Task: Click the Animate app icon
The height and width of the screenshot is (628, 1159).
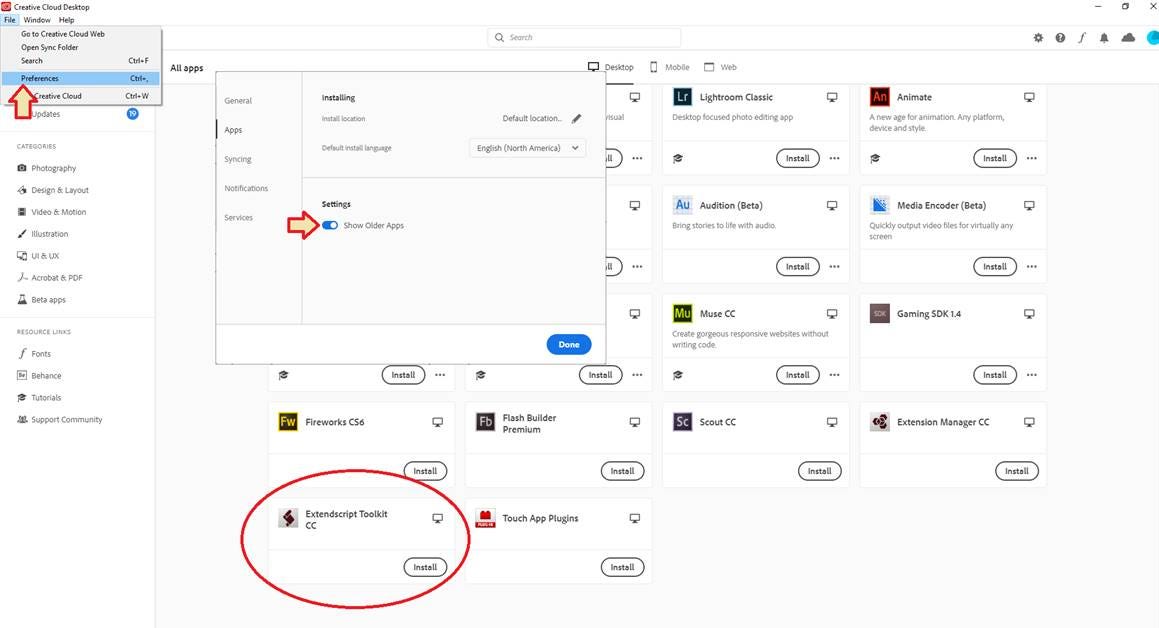Action: click(x=879, y=97)
